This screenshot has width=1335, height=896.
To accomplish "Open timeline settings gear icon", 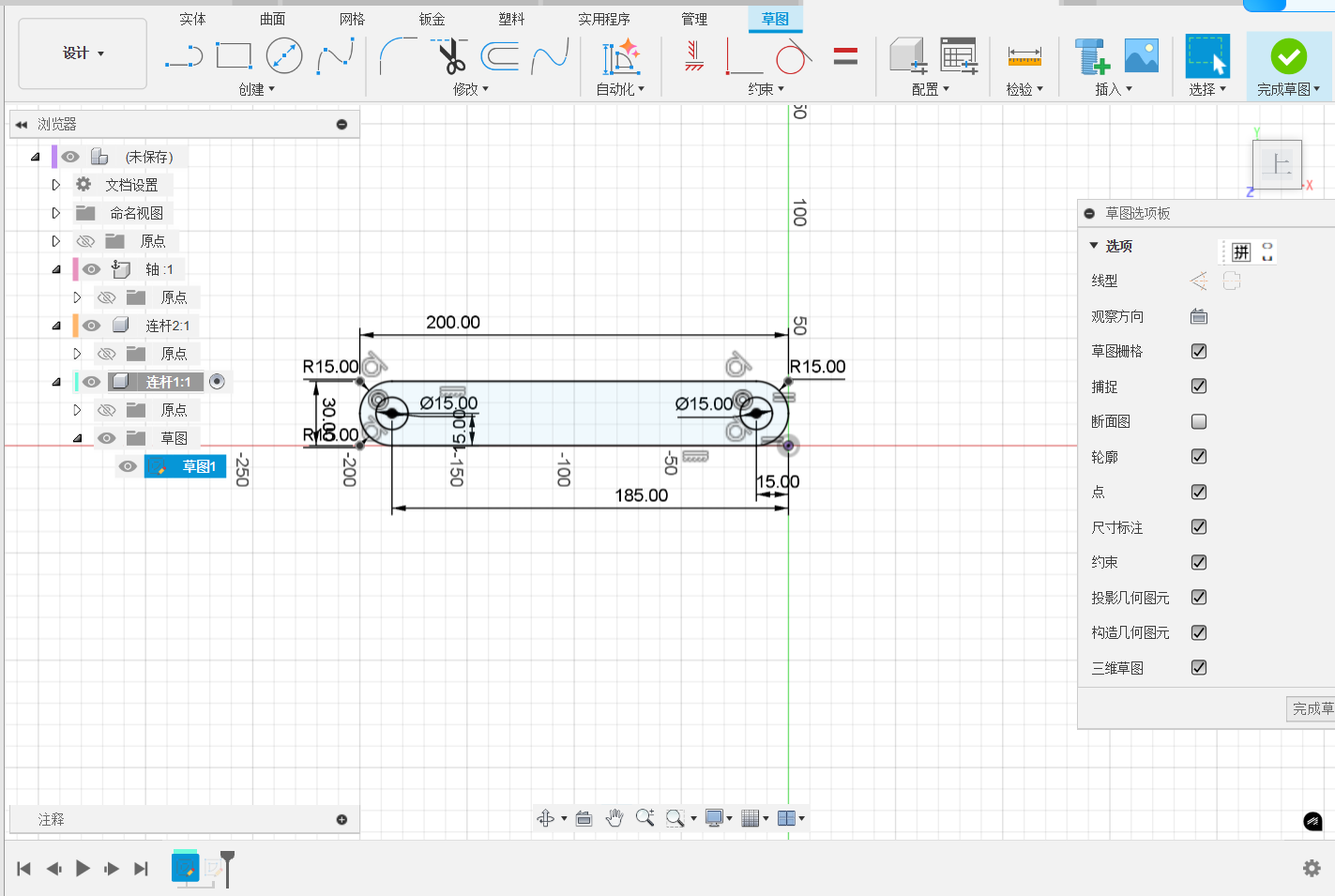I will point(1312,868).
